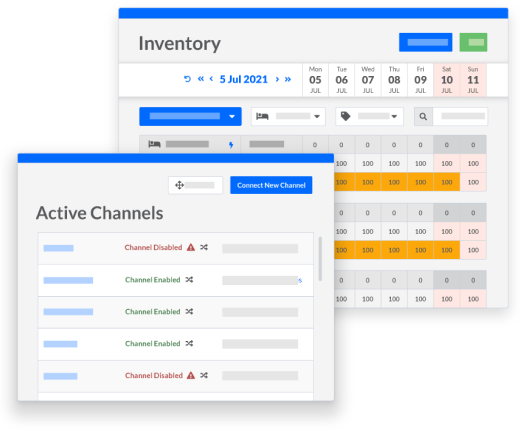This screenshot has height=431, width=520.
Task: Go to previous day with single-left chevron
Action: 211,79
